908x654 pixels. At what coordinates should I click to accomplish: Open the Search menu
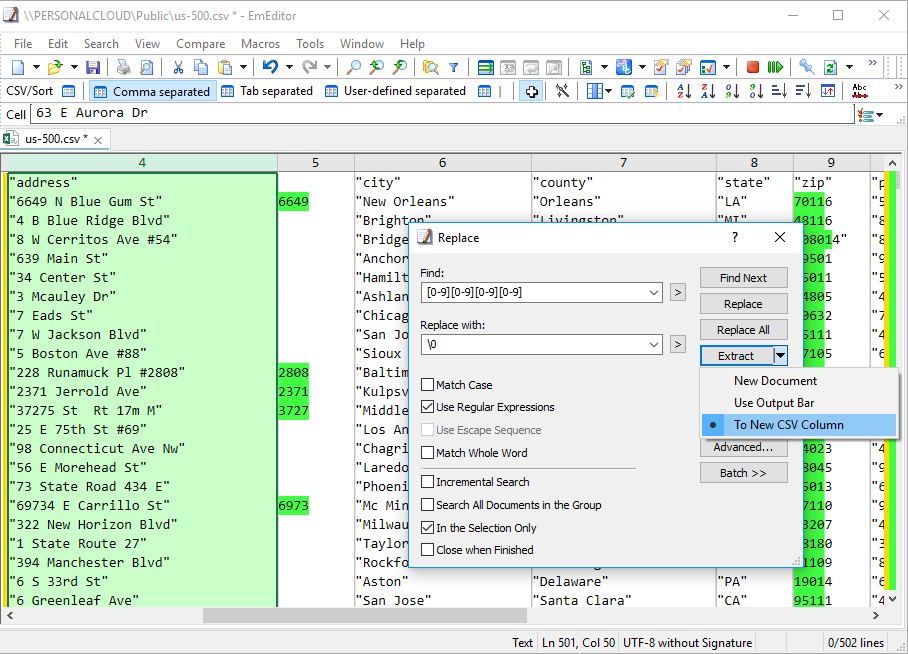point(101,44)
